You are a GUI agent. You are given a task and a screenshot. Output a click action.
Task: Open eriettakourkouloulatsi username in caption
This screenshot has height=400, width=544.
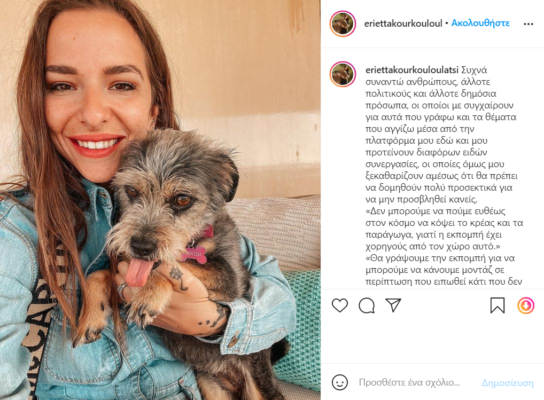[412, 70]
